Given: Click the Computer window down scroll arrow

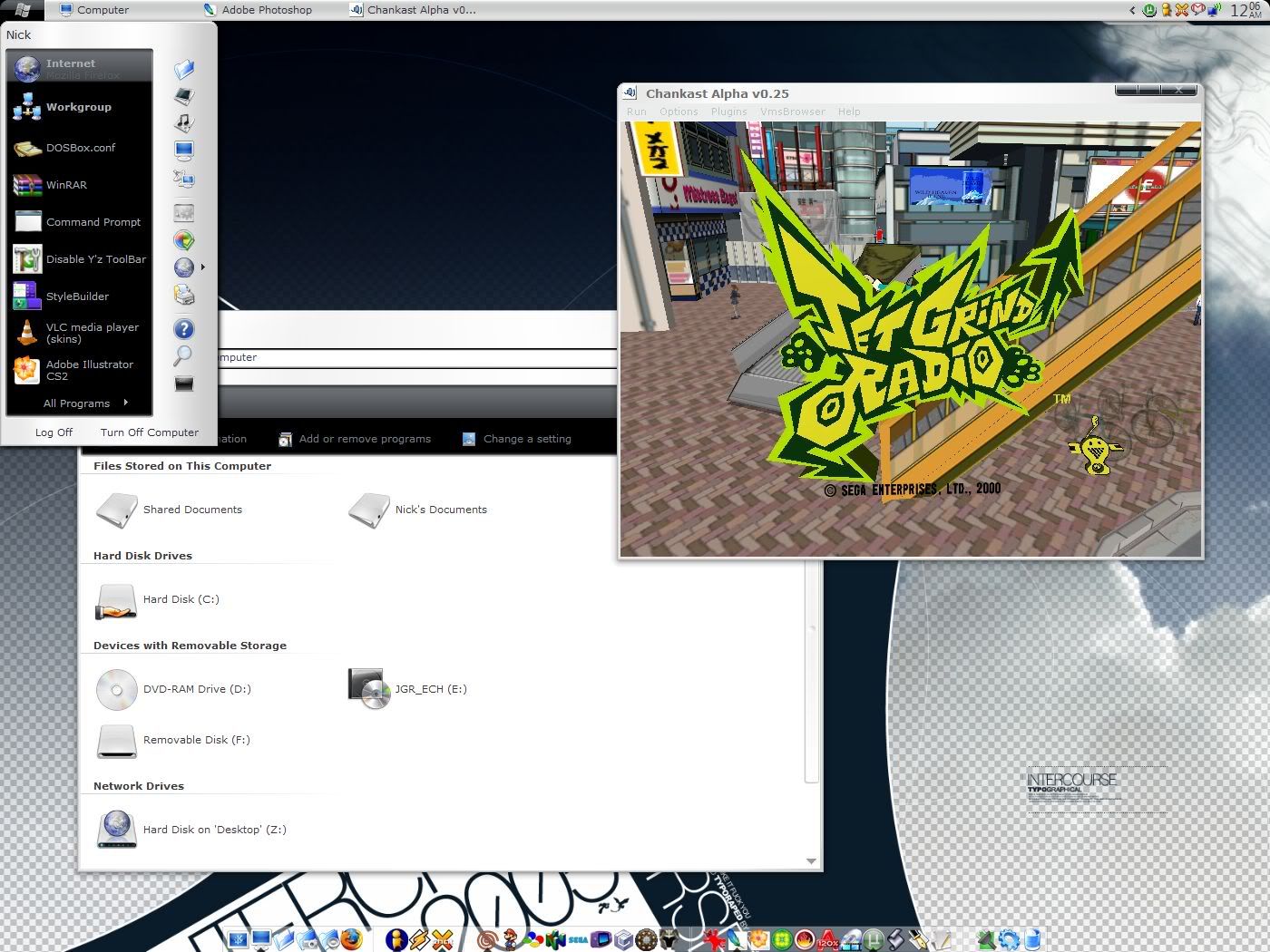Looking at the screenshot, I should point(811,861).
